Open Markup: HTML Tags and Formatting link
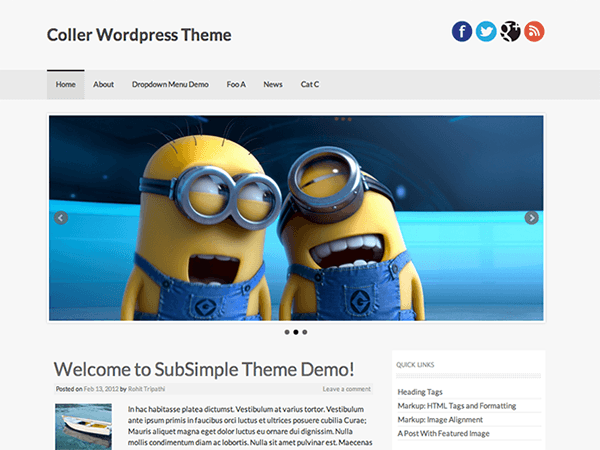 coord(457,406)
